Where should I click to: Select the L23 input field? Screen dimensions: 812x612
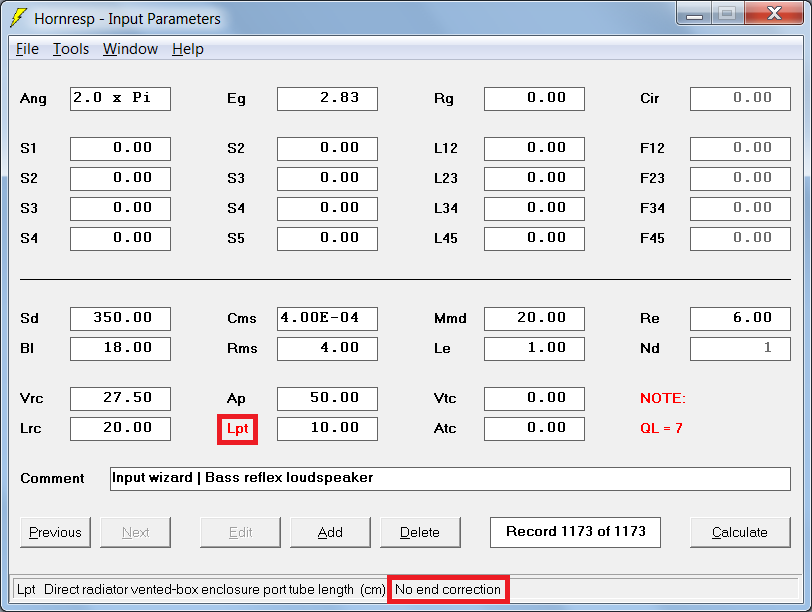[x=534, y=179]
